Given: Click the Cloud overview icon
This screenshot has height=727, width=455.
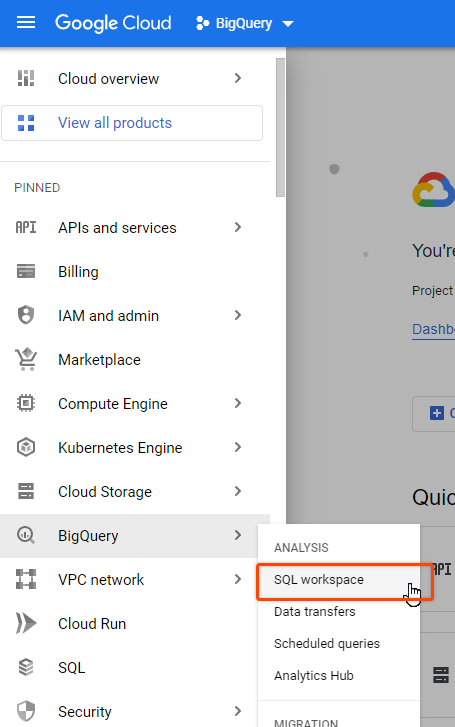Looking at the screenshot, I should click(26, 78).
